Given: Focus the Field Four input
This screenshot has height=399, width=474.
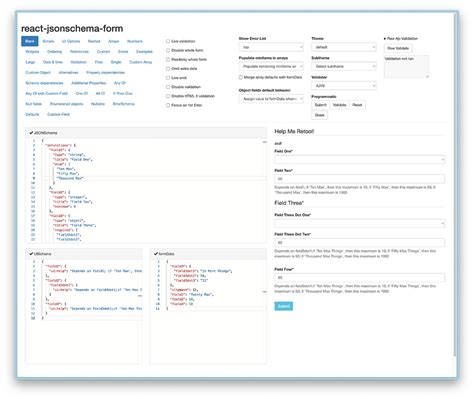Looking at the screenshot, I should coord(359,278).
